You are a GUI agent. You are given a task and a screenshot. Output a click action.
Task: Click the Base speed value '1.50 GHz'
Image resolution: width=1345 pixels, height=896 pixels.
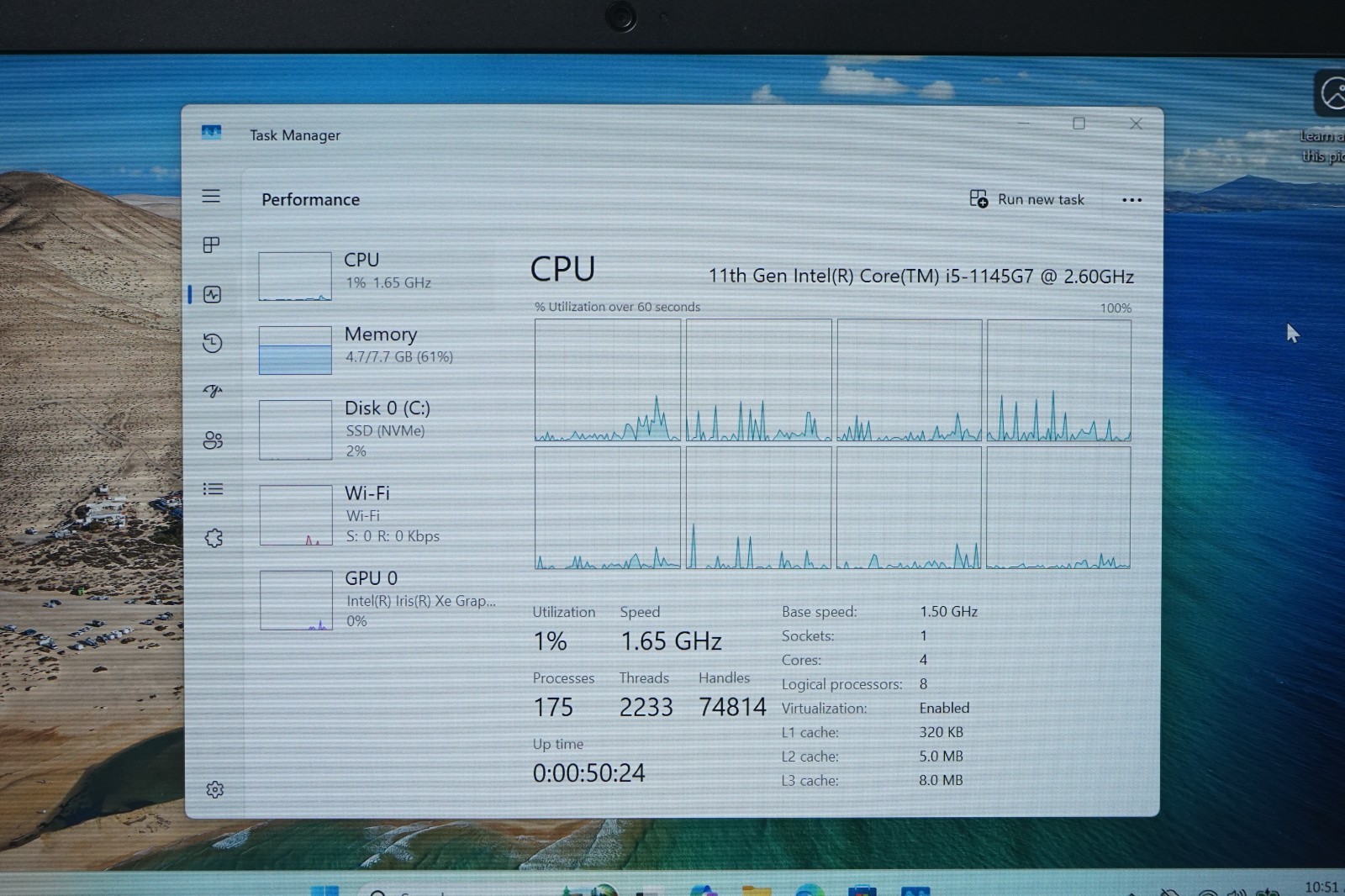[948, 612]
